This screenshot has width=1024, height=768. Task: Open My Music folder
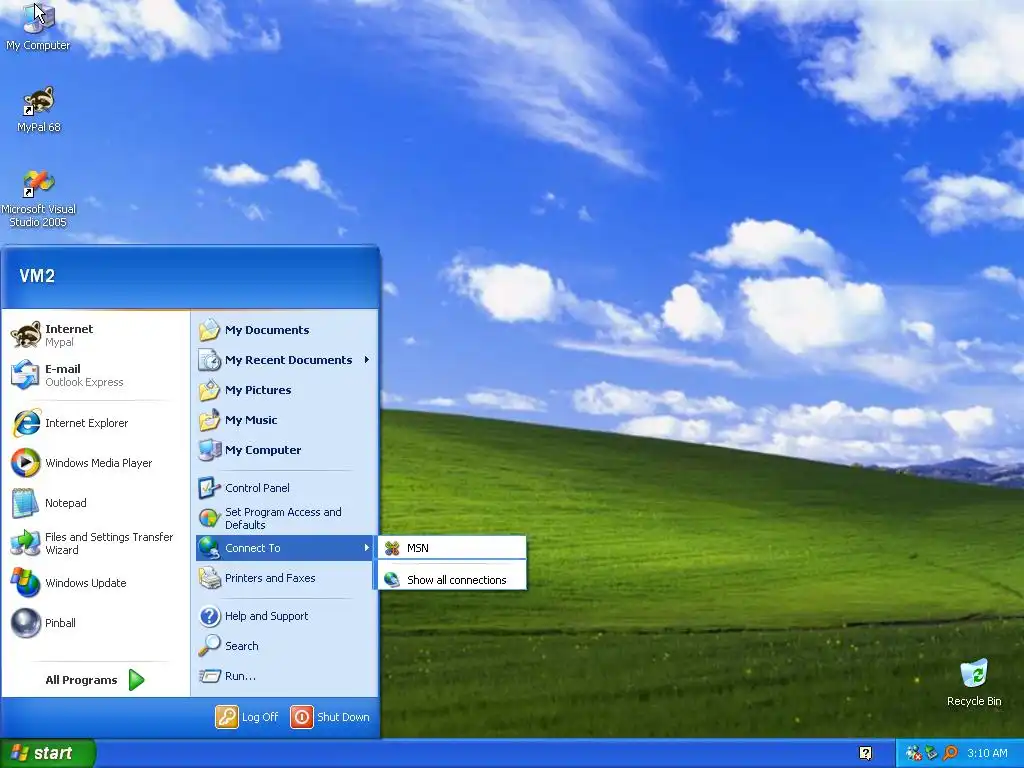285,420
